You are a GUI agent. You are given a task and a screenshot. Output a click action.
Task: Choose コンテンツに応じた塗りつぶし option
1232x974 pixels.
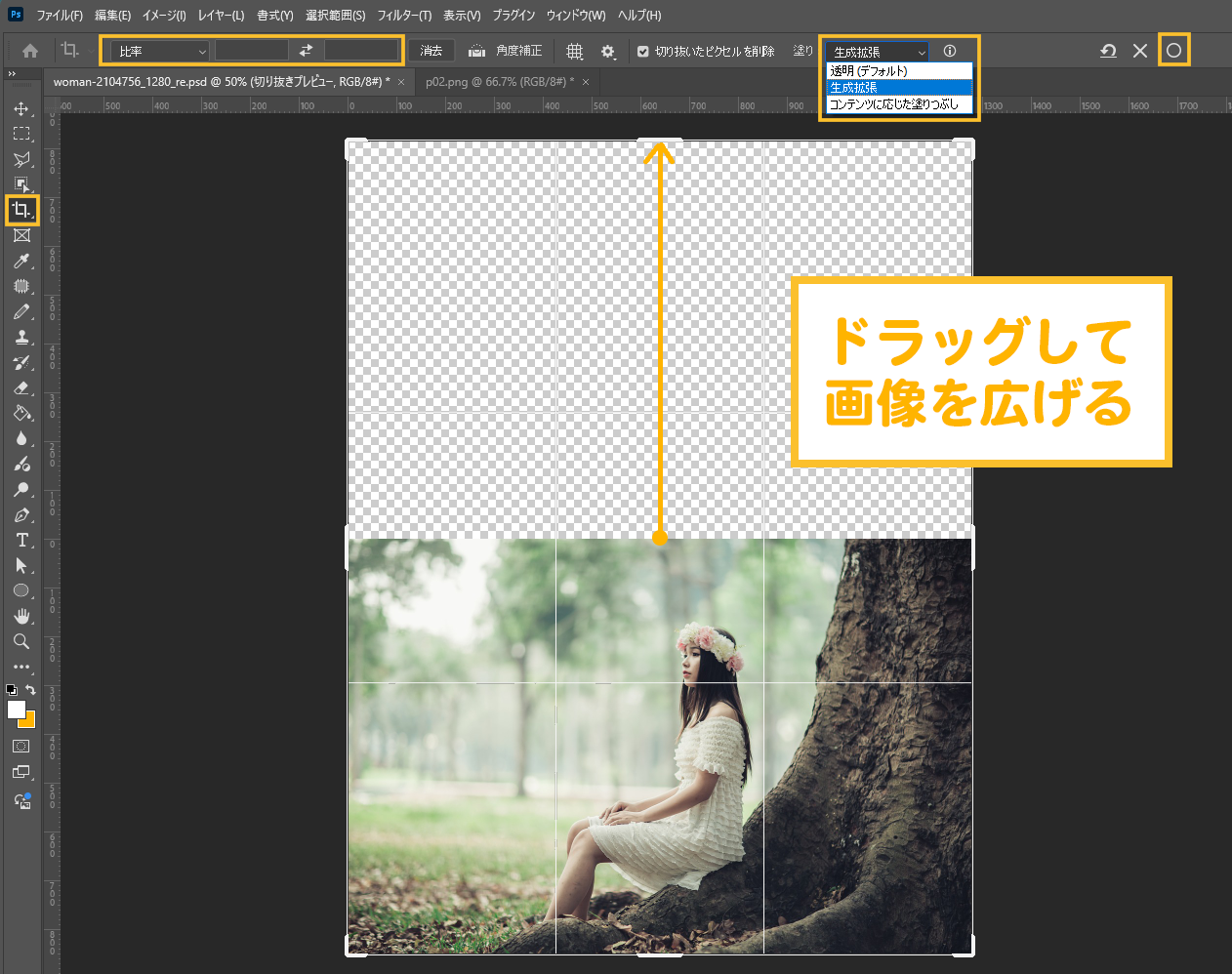point(899,104)
